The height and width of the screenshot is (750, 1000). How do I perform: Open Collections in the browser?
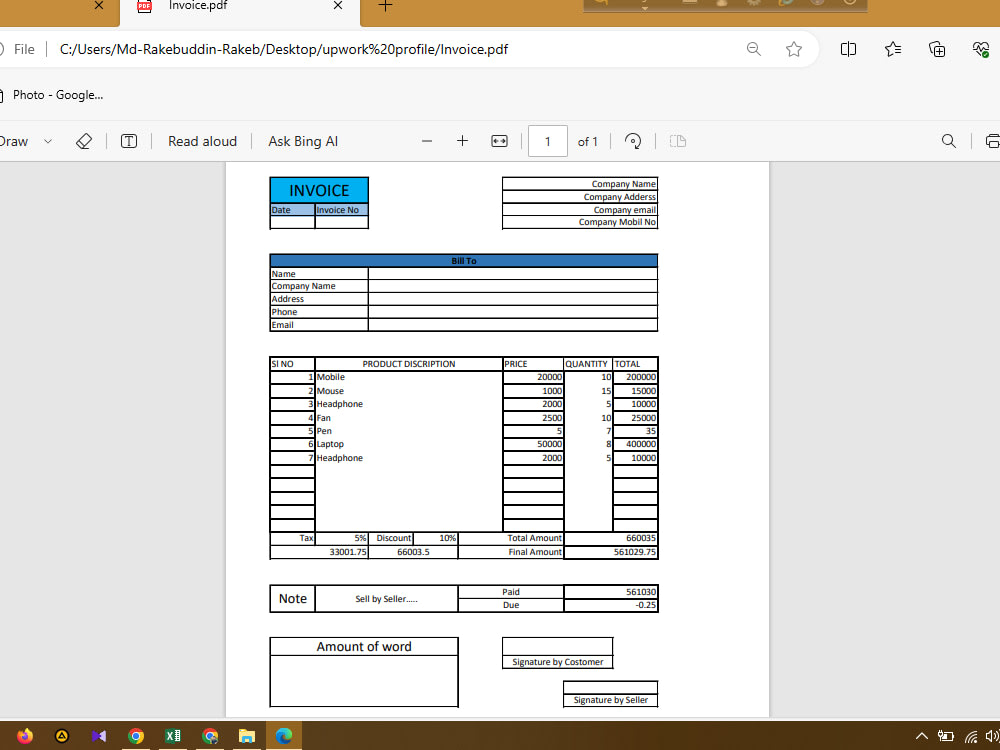(x=936, y=48)
